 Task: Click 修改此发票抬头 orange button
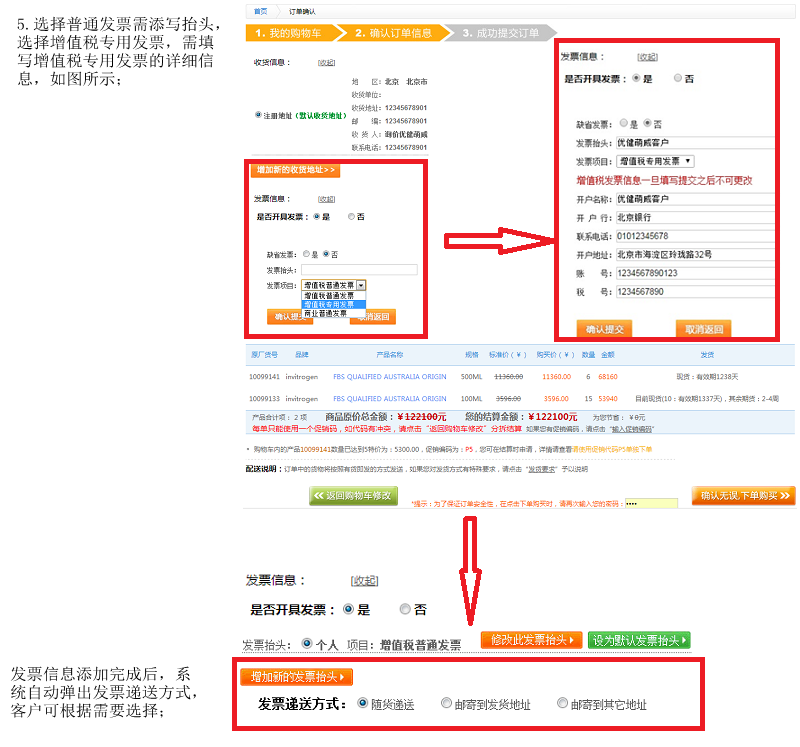531,640
